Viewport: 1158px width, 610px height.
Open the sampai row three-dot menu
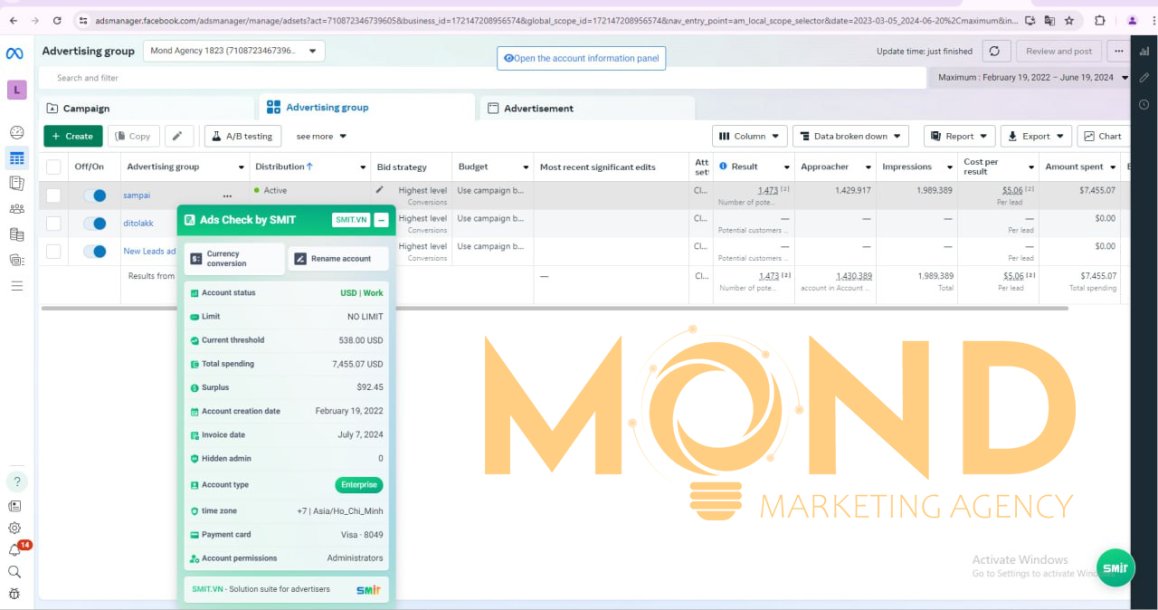227,196
